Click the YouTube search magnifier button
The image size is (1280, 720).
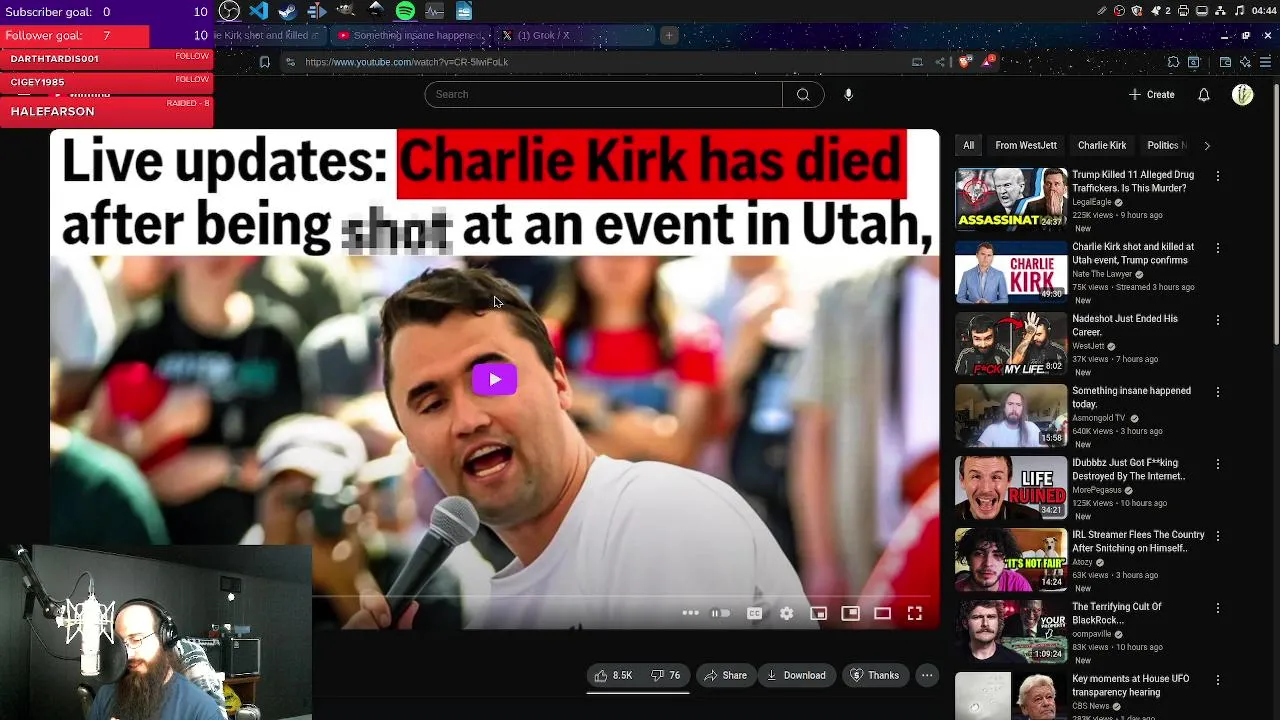[x=803, y=94]
